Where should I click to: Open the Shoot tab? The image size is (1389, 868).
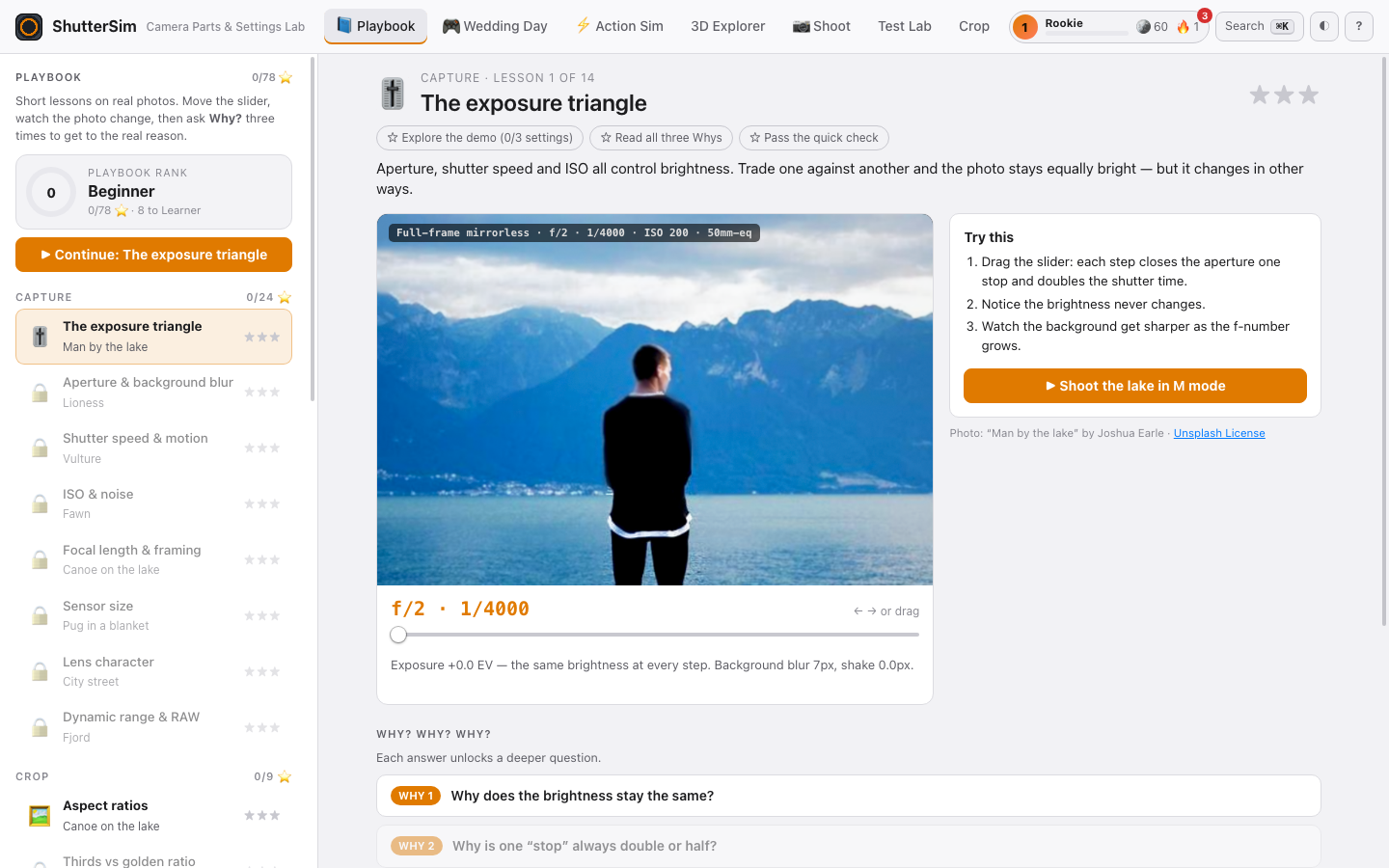[822, 27]
